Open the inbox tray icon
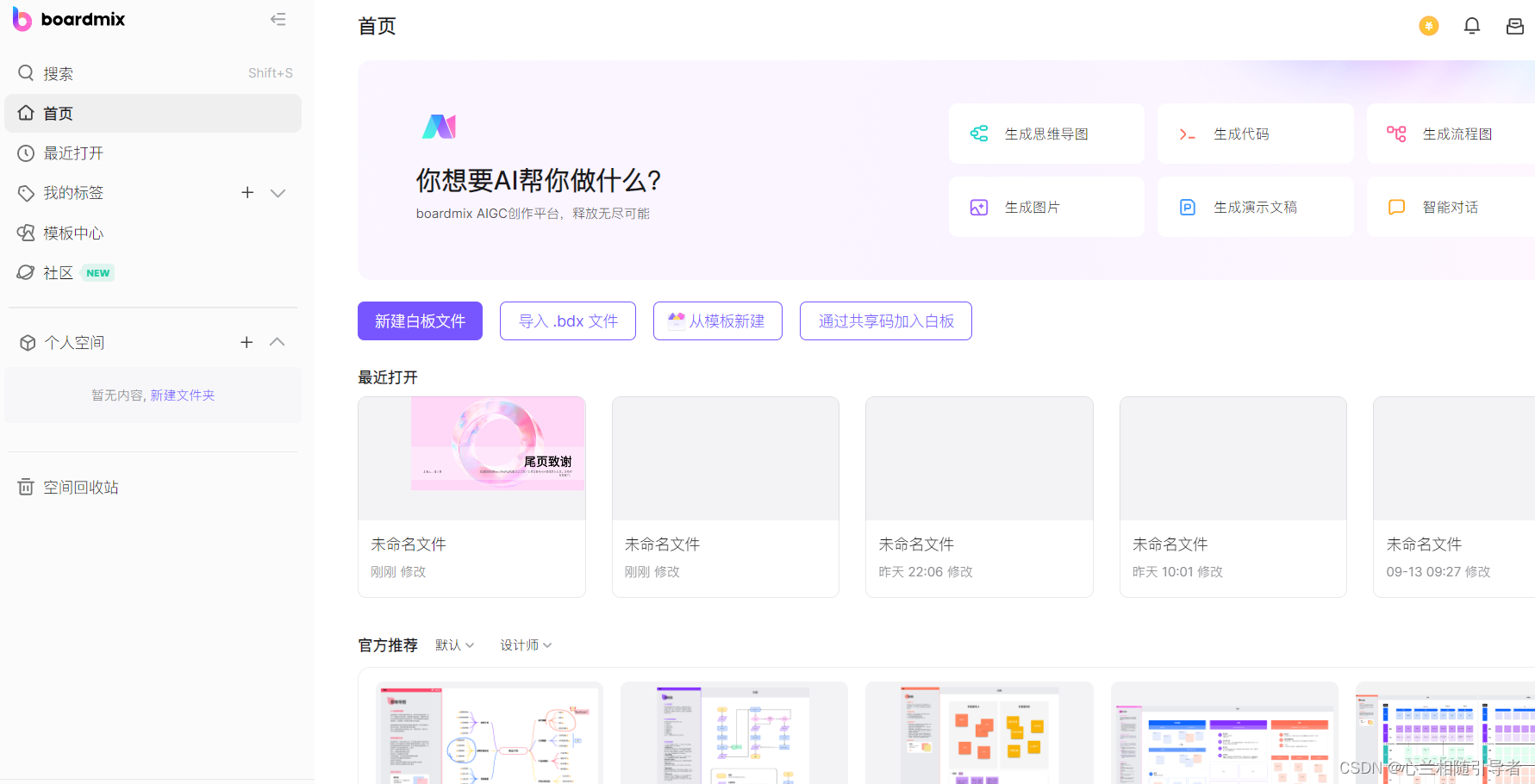The width and height of the screenshot is (1535, 784). pos(1515,26)
